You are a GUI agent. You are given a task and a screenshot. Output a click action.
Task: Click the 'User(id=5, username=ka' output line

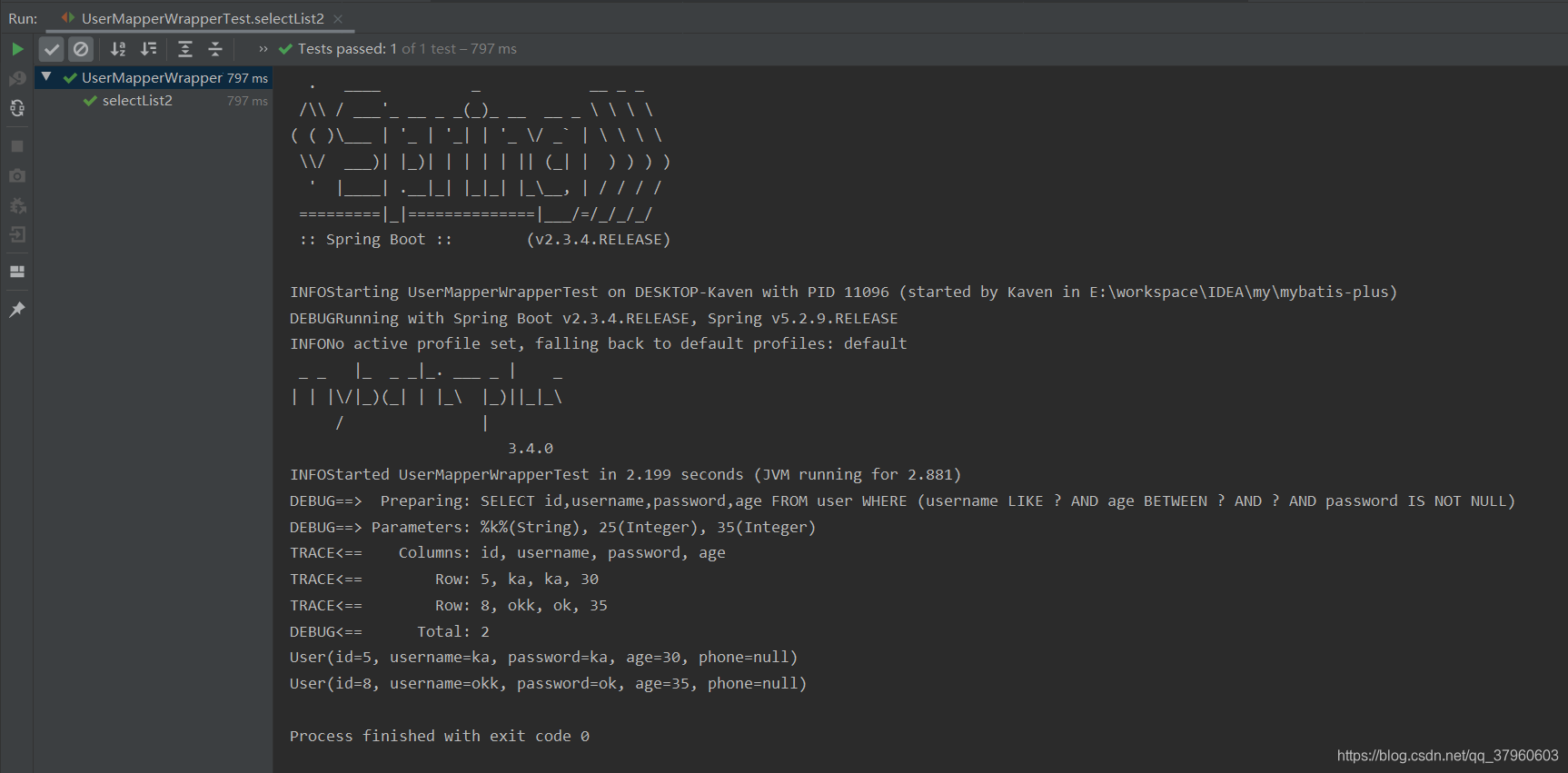[x=544, y=658]
